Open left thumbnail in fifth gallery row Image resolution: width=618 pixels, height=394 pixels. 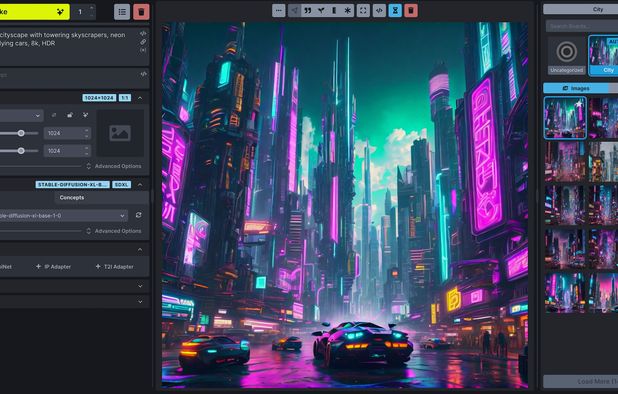click(x=565, y=292)
